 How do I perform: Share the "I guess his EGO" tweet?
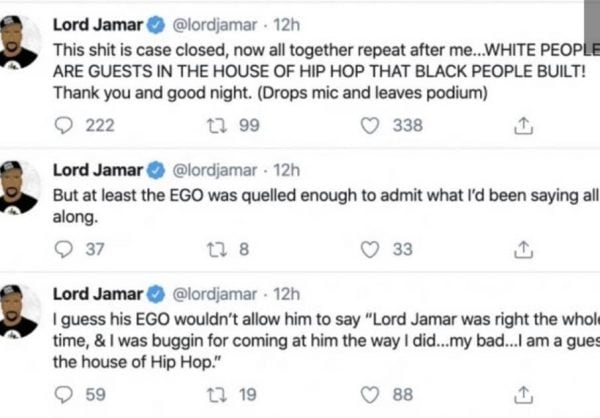coord(520,396)
